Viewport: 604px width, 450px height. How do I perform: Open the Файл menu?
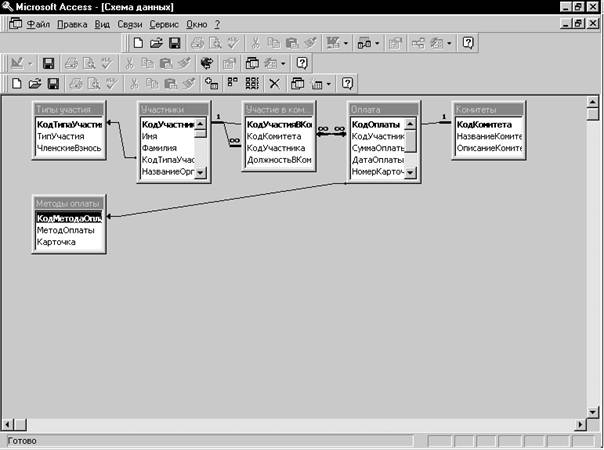[x=38, y=24]
